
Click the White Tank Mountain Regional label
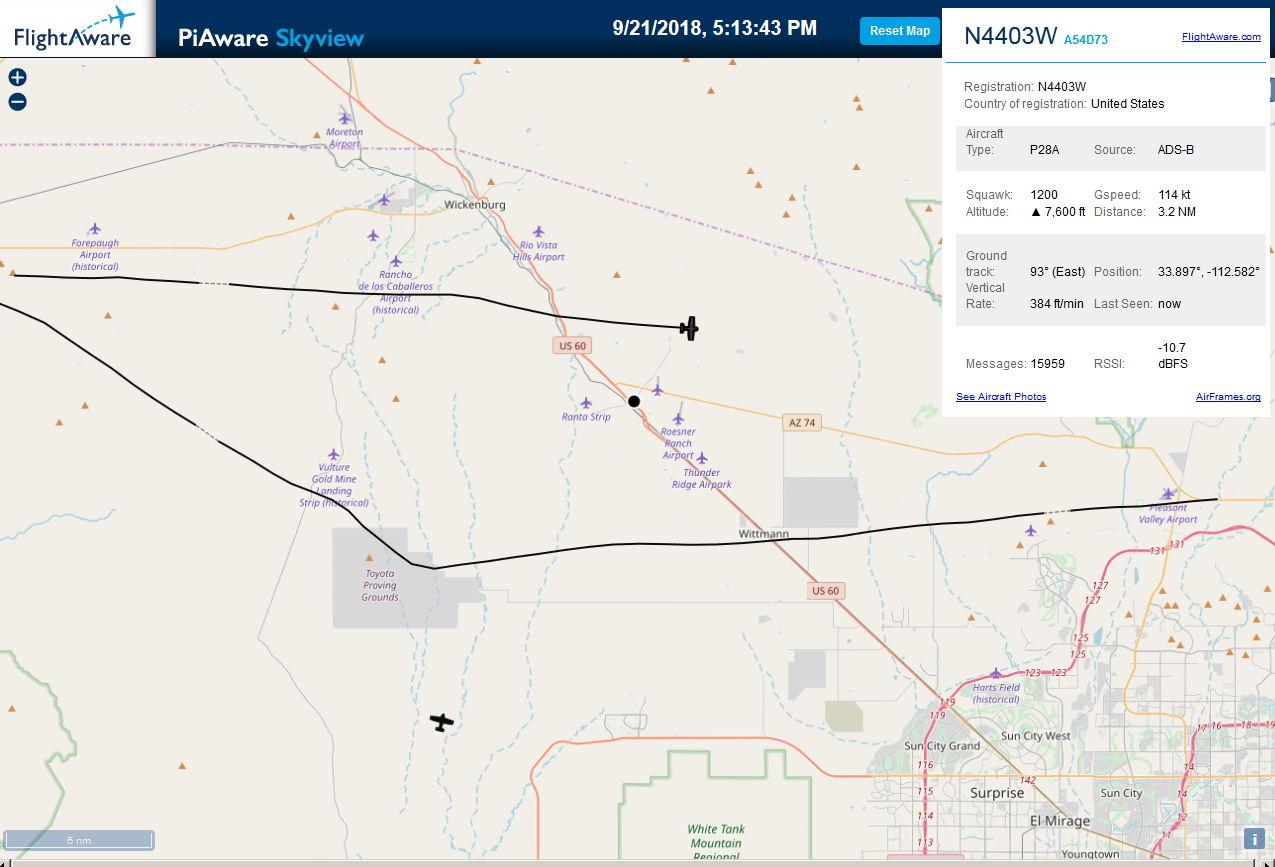click(x=716, y=843)
